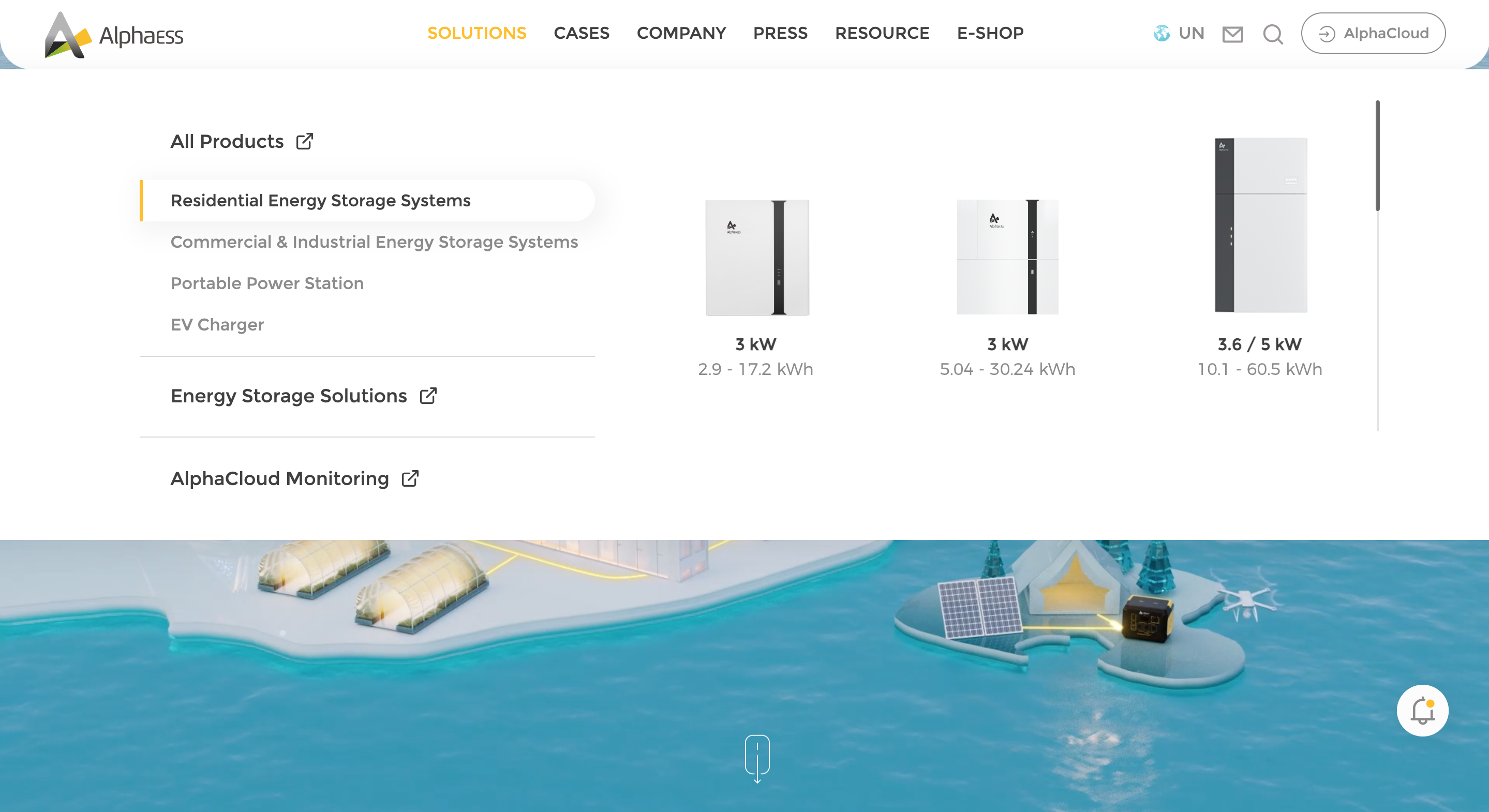
Task: Click the envelope contact icon
Action: tap(1233, 35)
